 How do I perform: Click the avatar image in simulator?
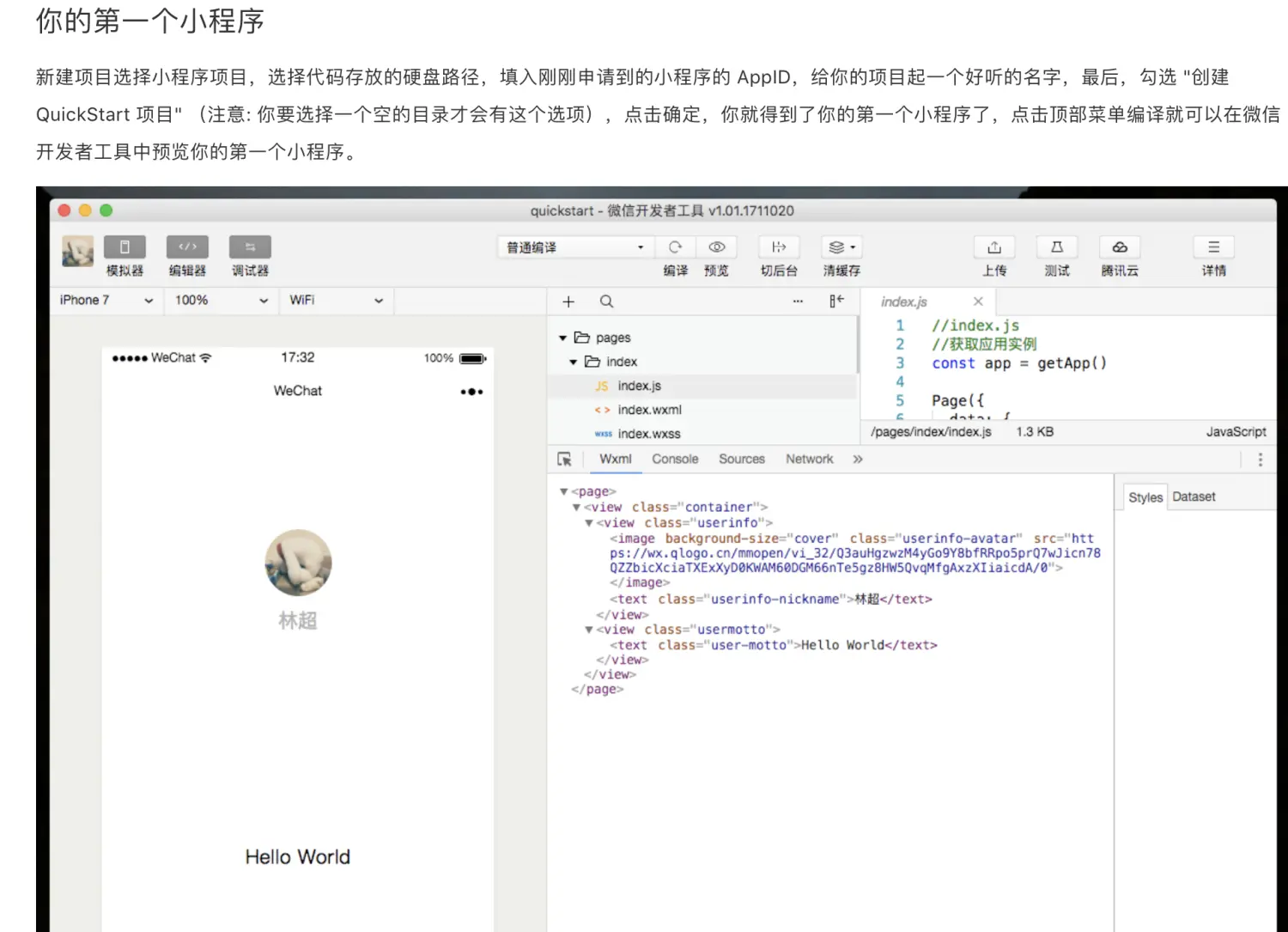tap(298, 563)
